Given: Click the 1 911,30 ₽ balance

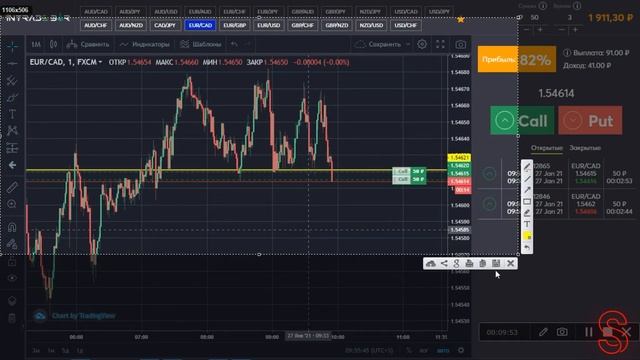Looking at the screenshot, I should coord(611,18).
